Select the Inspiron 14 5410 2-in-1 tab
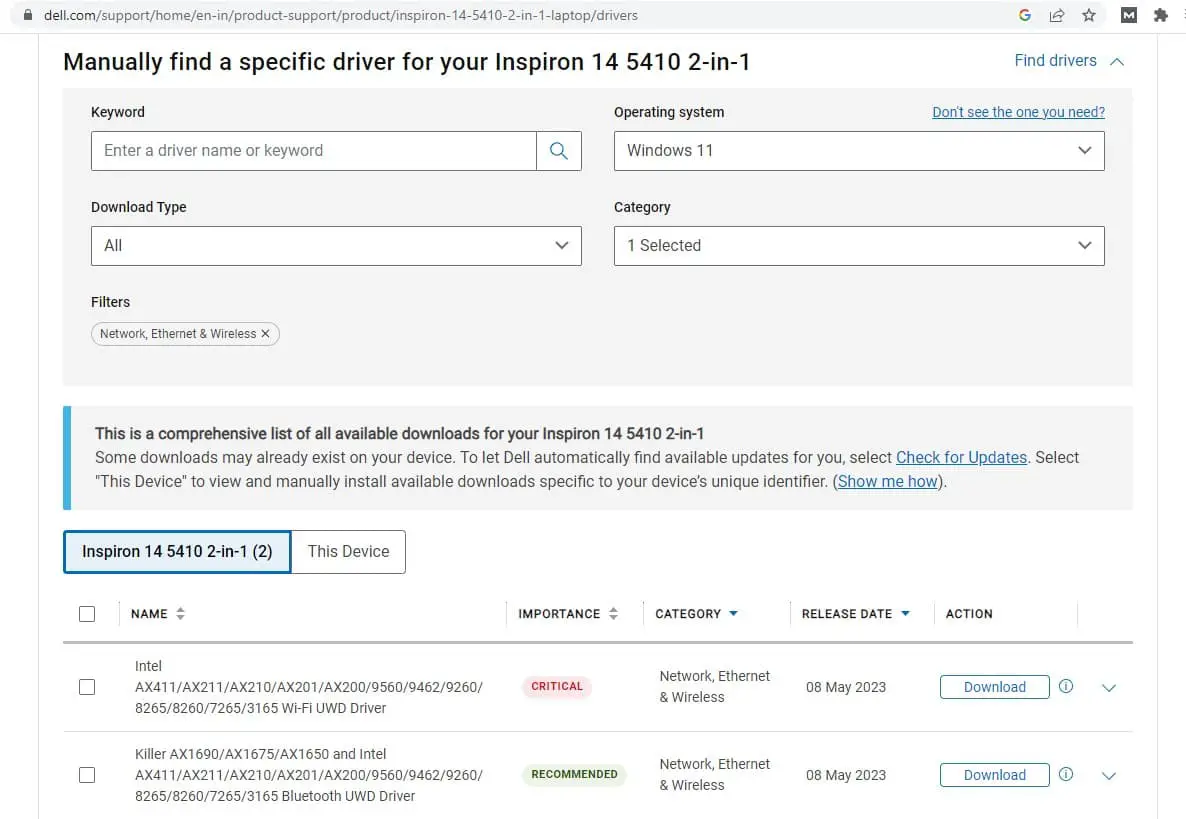The image size is (1186, 819). click(x=177, y=552)
